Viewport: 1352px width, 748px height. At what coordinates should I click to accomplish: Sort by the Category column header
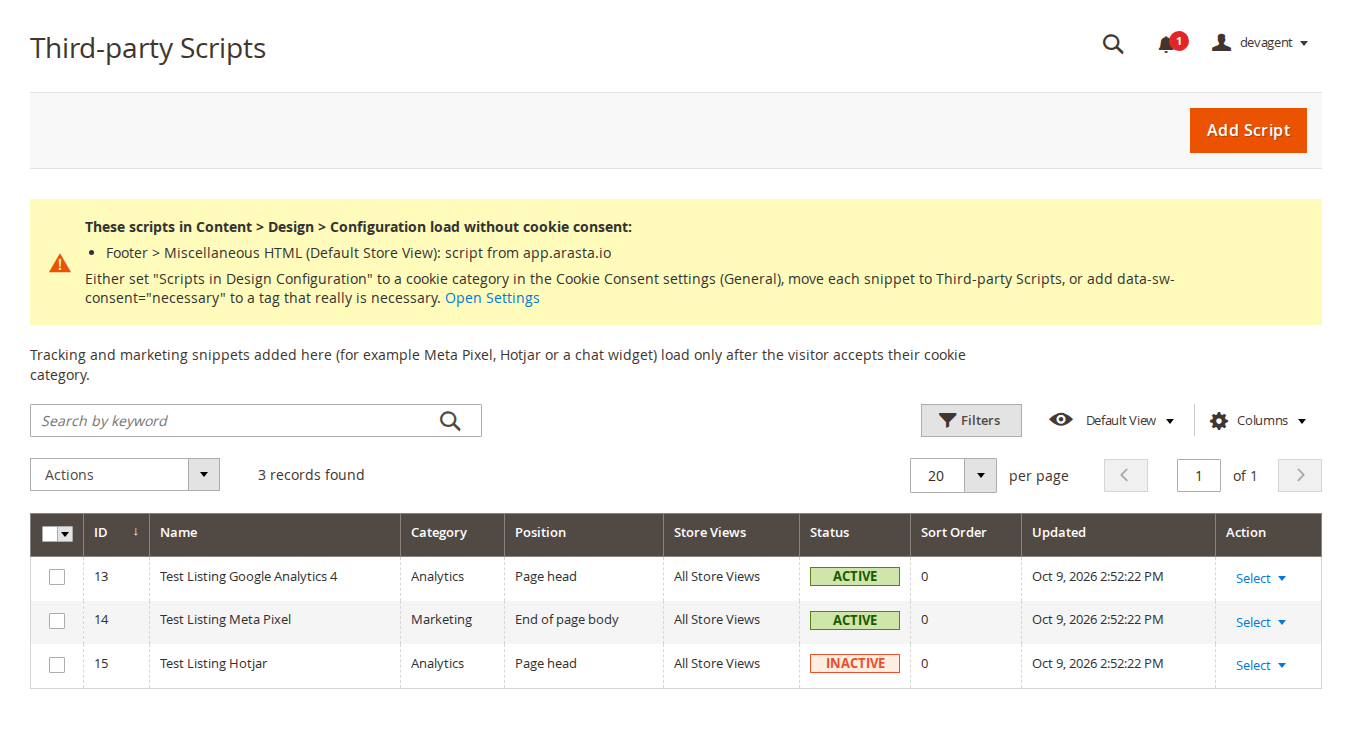click(452, 533)
